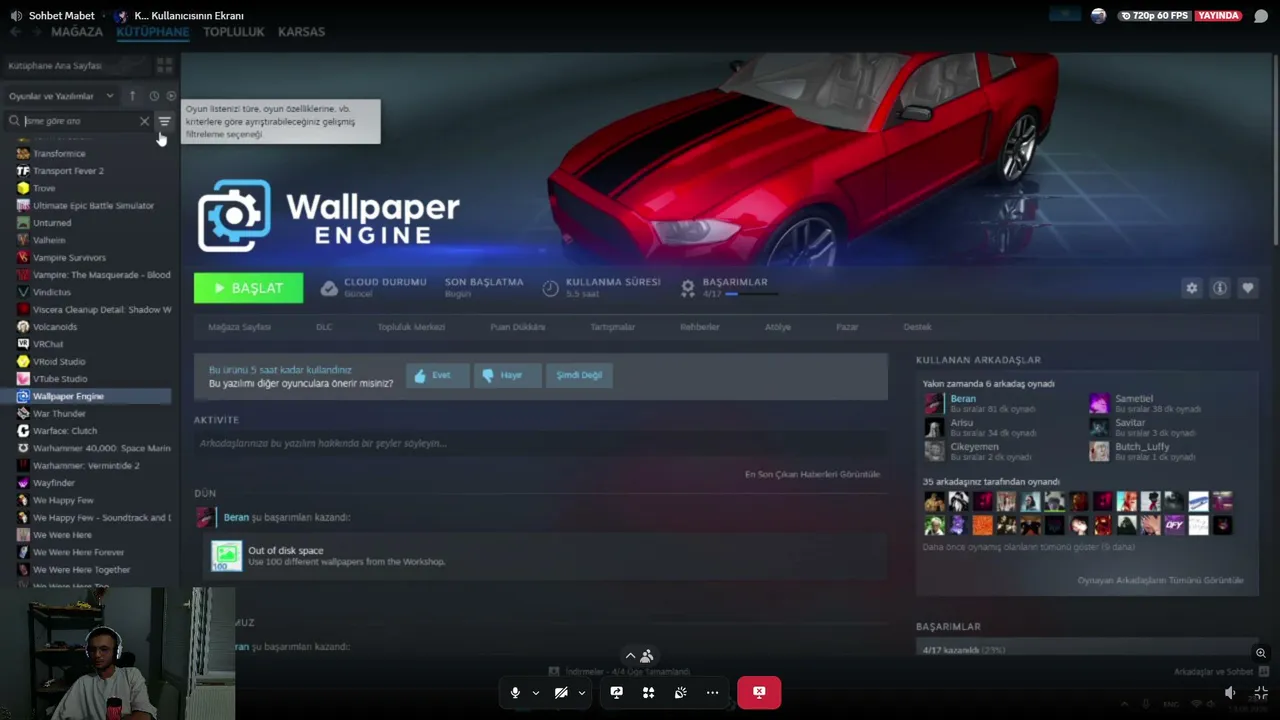Click the Volcanoids game icon
This screenshot has height=720, width=1280.
pyautogui.click(x=23, y=327)
